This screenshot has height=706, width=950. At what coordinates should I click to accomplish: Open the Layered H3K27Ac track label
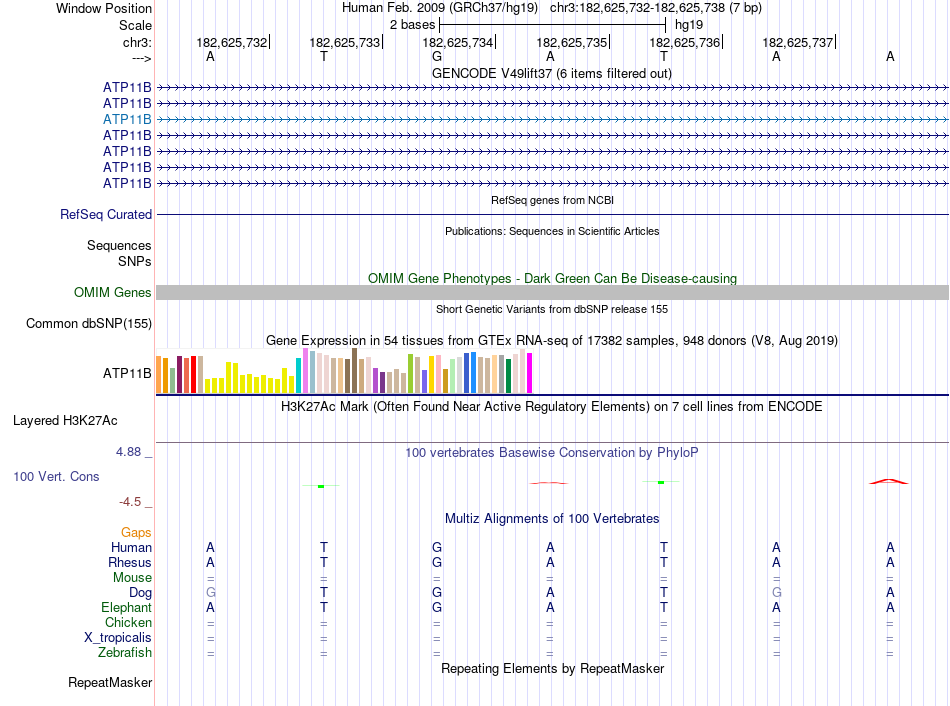(65, 420)
